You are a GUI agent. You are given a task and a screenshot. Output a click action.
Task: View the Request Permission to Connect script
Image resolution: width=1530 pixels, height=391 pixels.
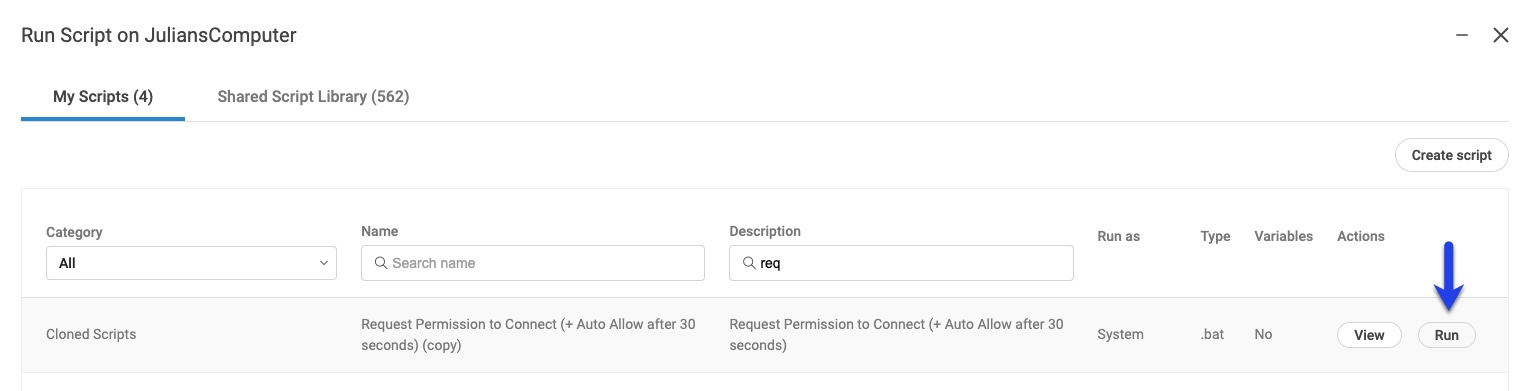tap(1368, 335)
